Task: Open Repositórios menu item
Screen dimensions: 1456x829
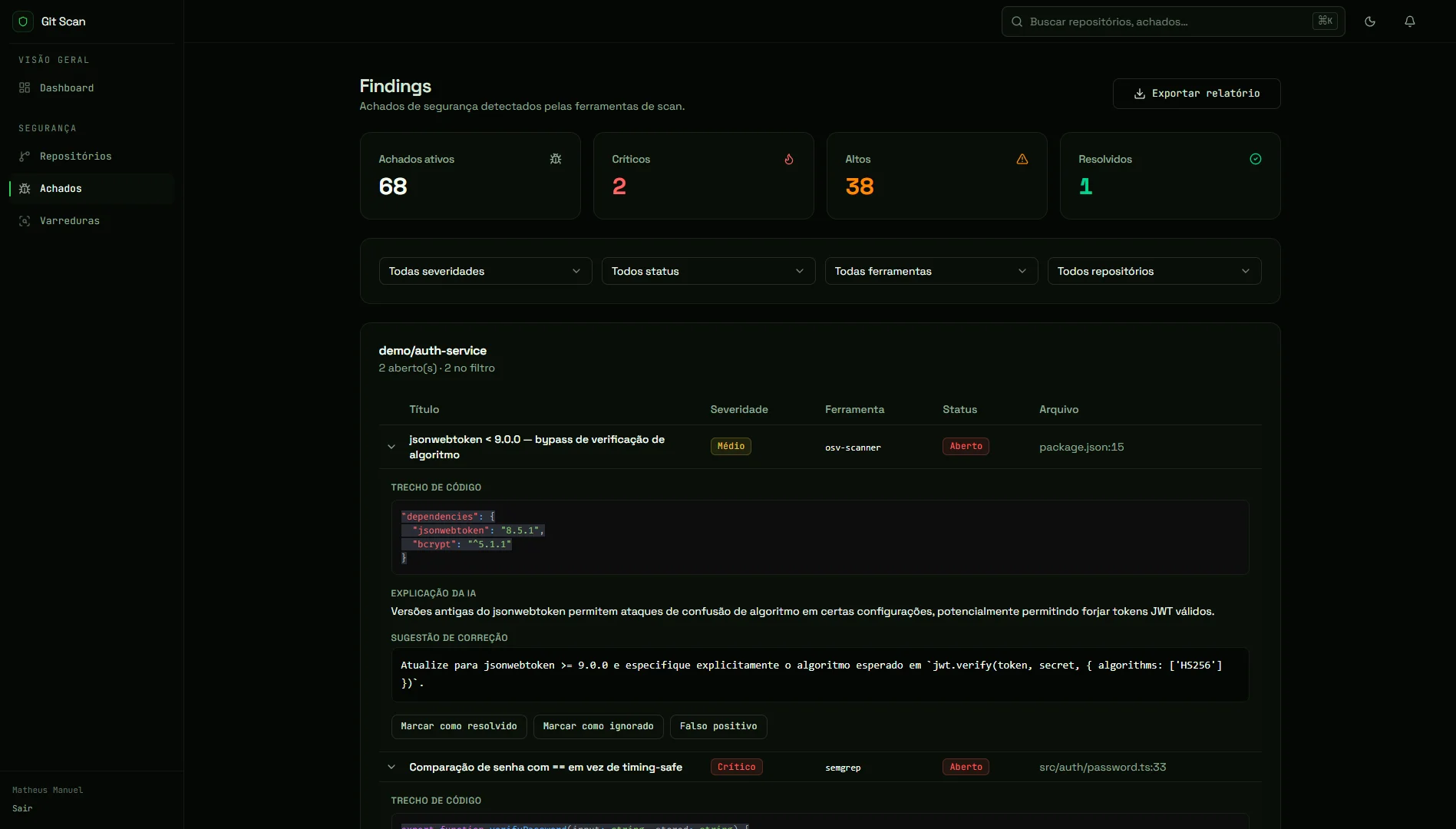Action: pyautogui.click(x=91, y=157)
